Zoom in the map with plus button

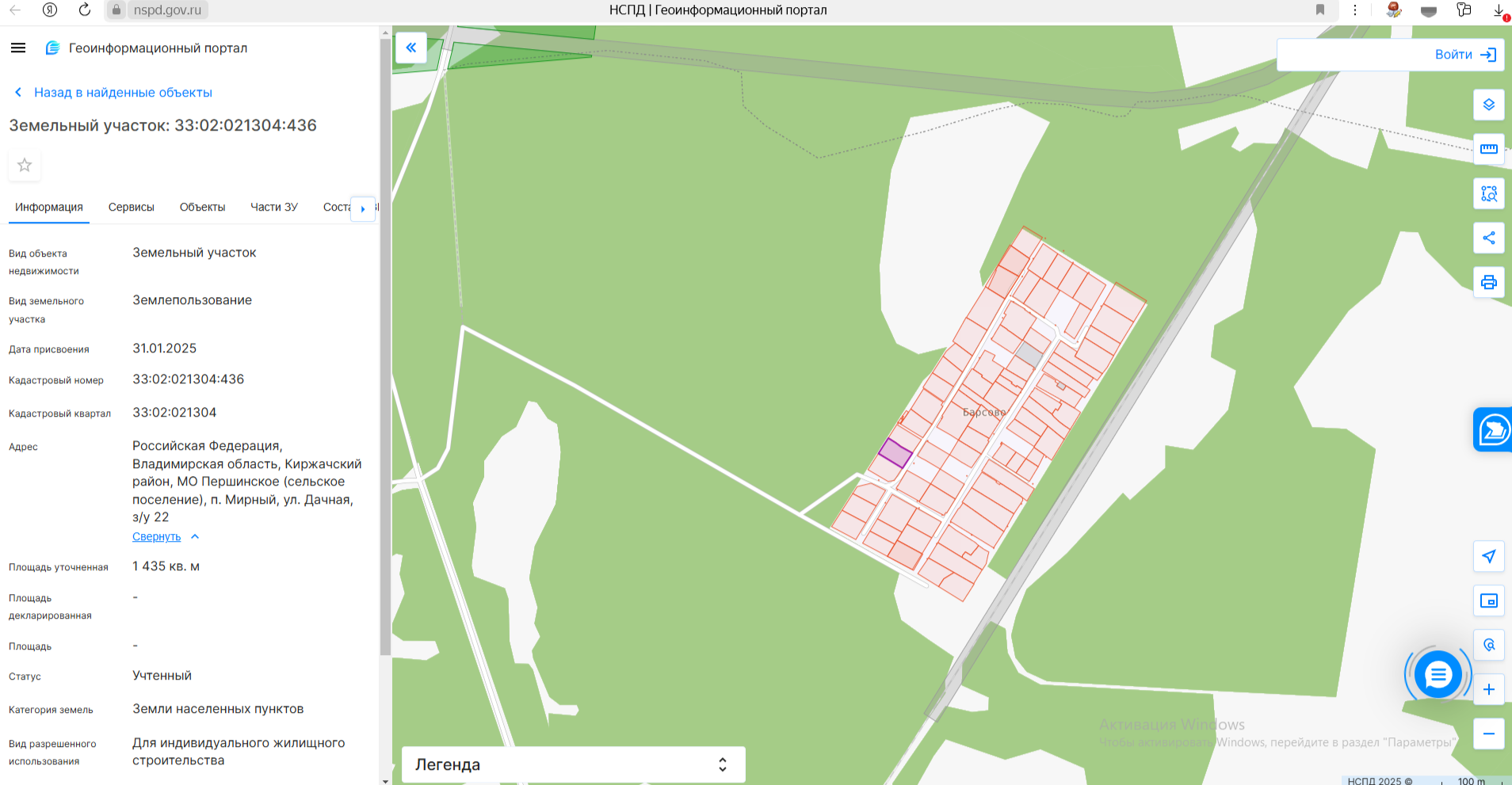tap(1488, 689)
